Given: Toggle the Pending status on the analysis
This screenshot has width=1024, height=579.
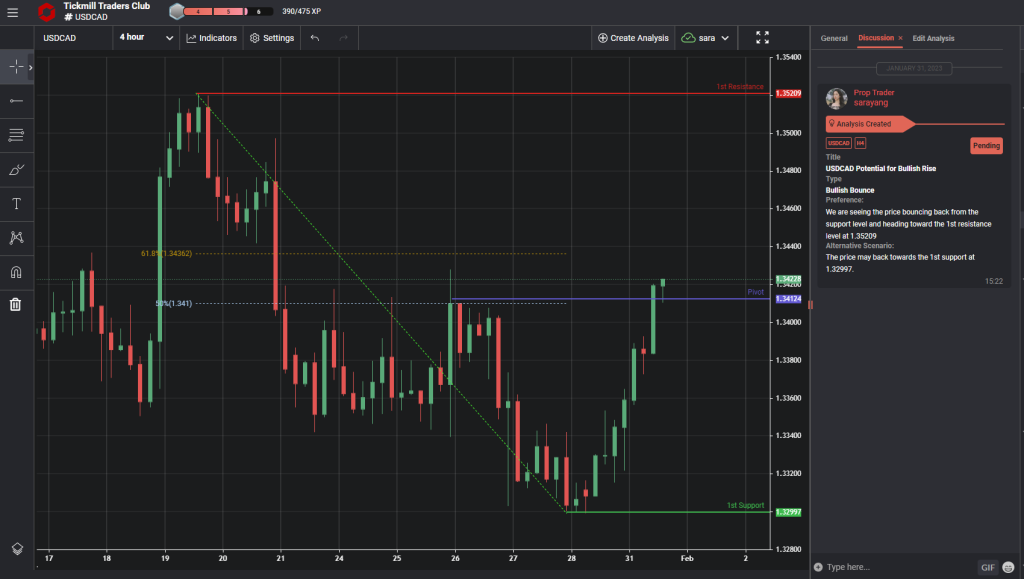Looking at the screenshot, I should point(986,145).
